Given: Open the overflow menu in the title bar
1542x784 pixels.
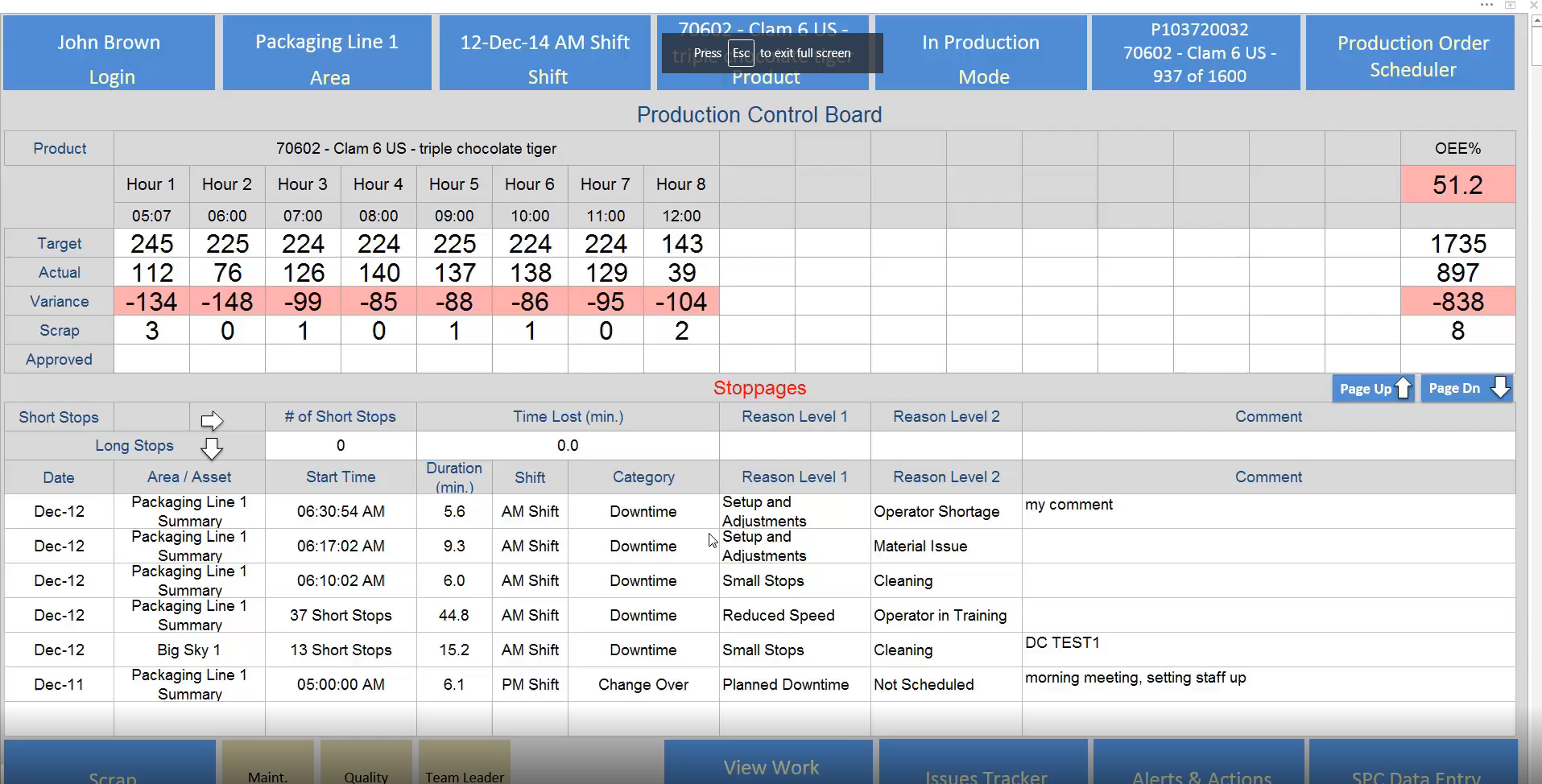Looking at the screenshot, I should (1486, 6).
